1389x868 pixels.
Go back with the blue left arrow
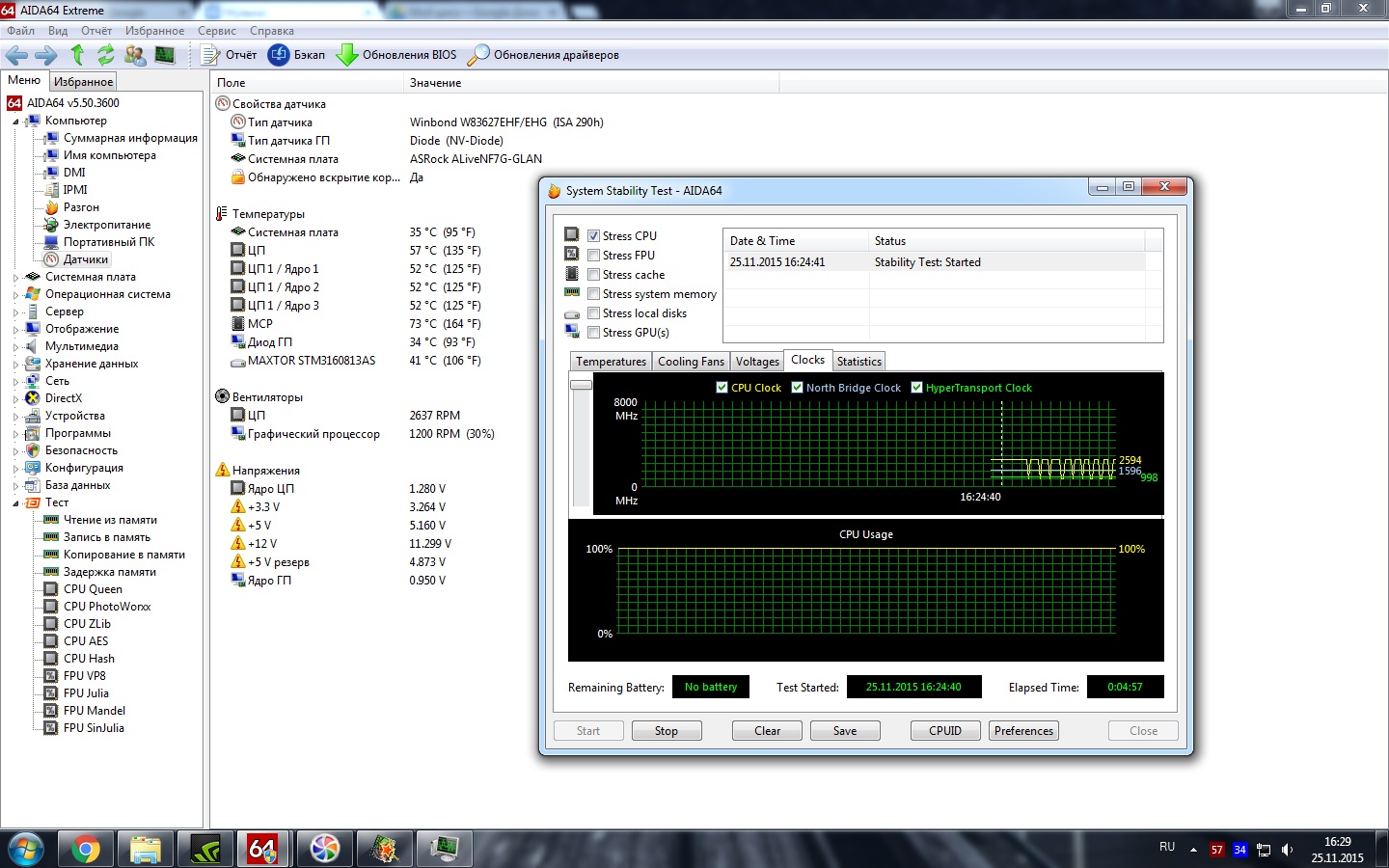pyautogui.click(x=16, y=55)
